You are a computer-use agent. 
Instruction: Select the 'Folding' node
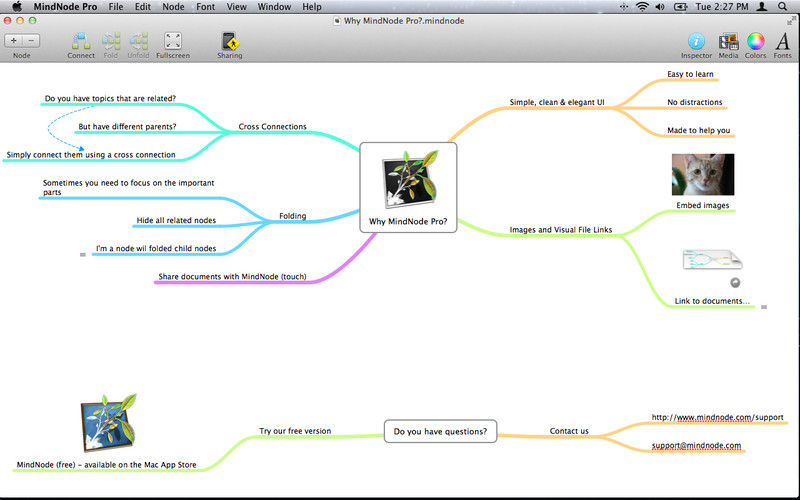click(x=292, y=216)
